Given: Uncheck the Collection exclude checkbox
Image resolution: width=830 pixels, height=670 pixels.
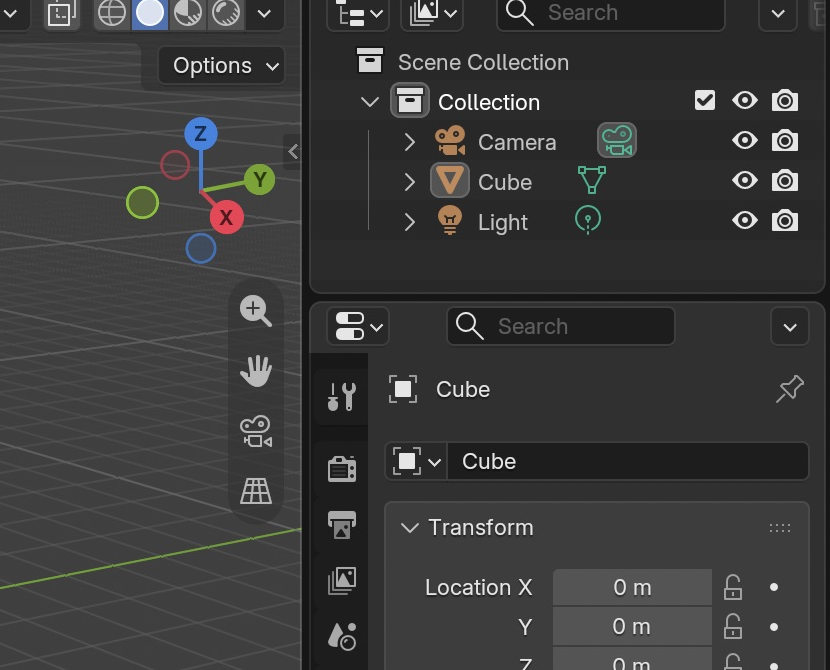Looking at the screenshot, I should pos(705,100).
